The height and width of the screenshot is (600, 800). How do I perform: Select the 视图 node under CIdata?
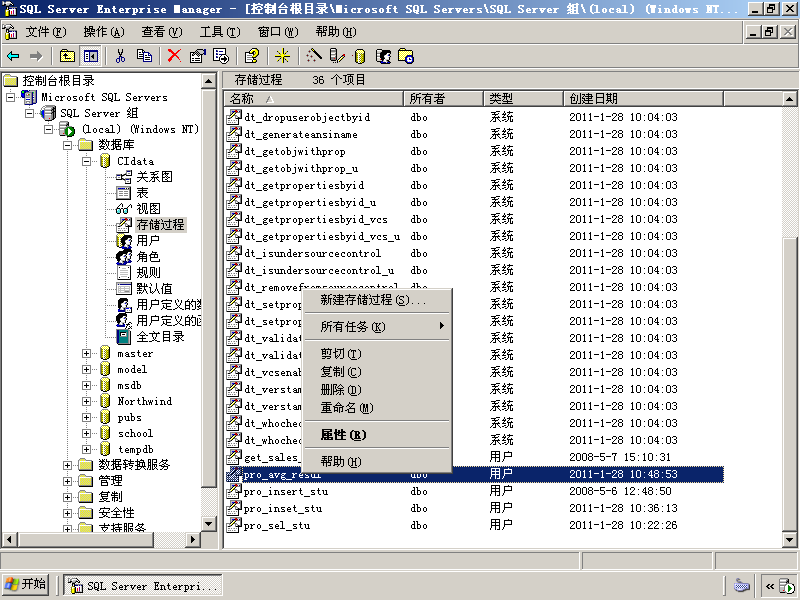point(148,209)
